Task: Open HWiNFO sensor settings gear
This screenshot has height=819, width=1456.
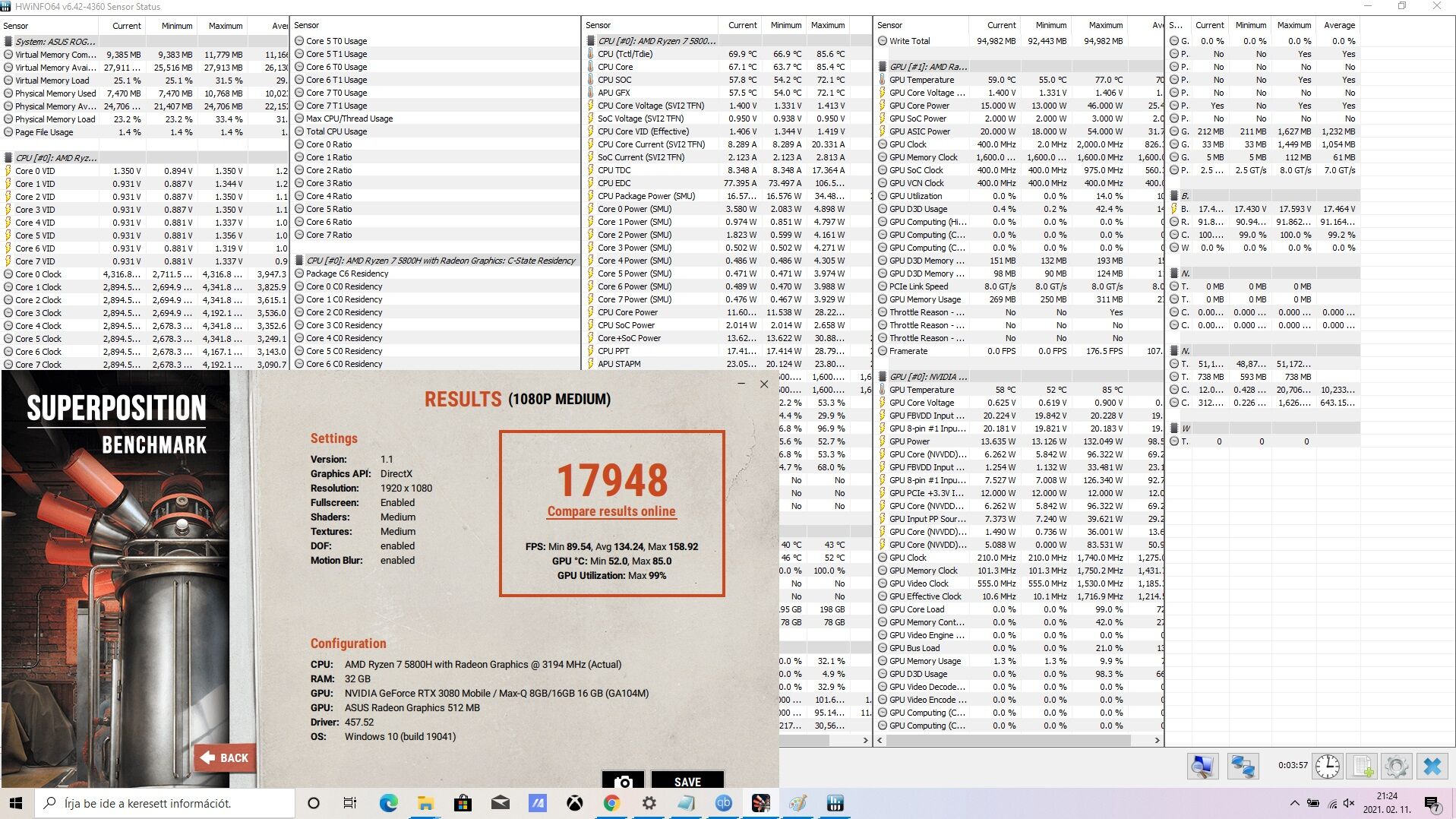Action: 1396,766
